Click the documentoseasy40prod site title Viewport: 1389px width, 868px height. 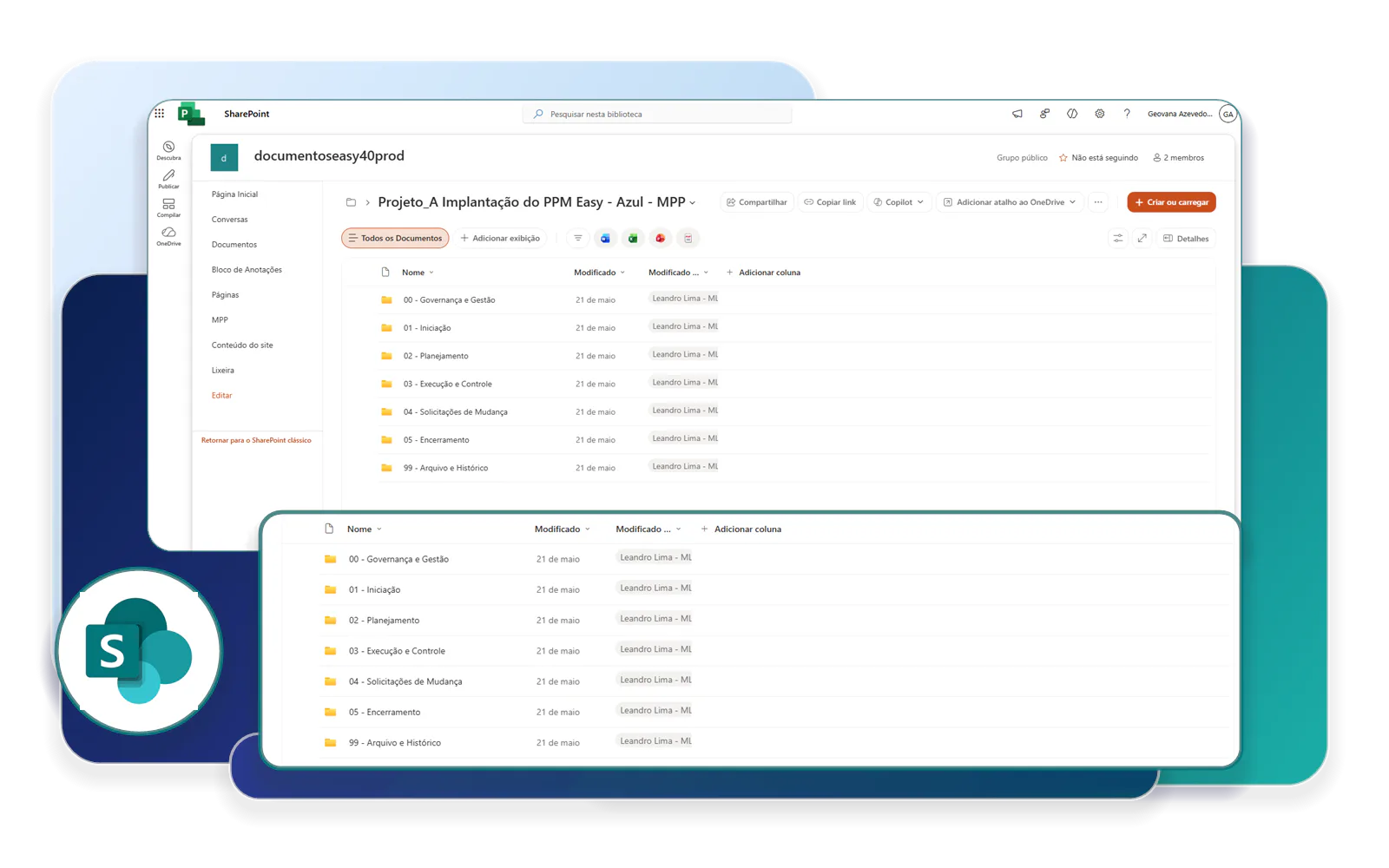coord(329,156)
